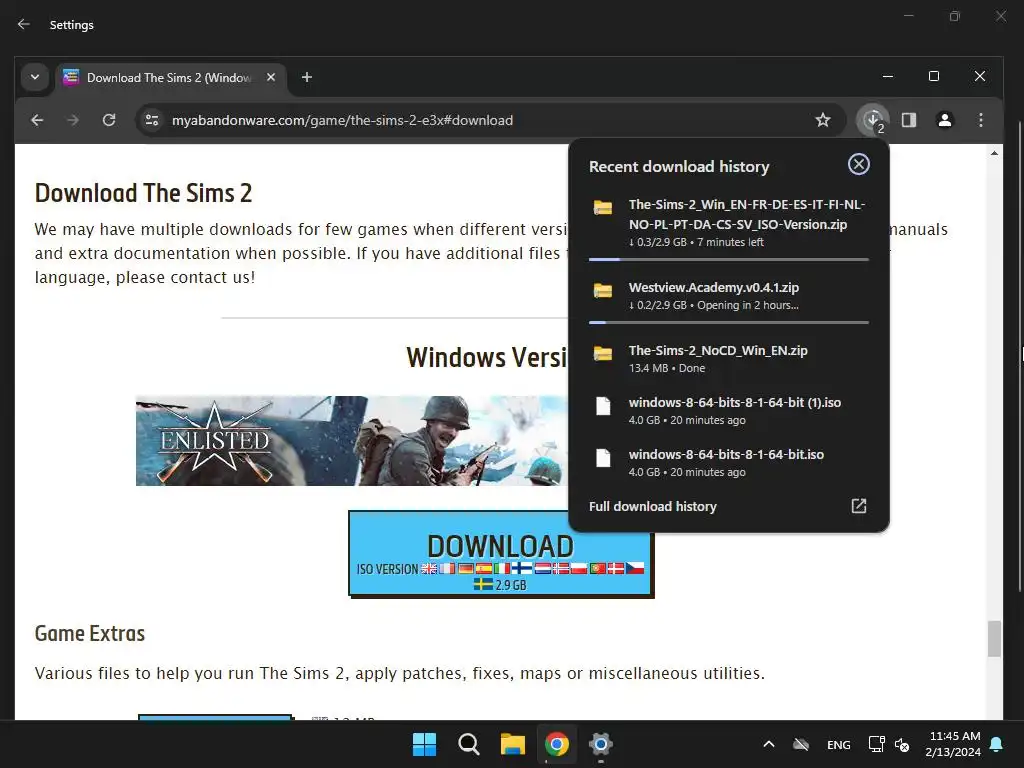Go back using the Settings back arrow

24,24
